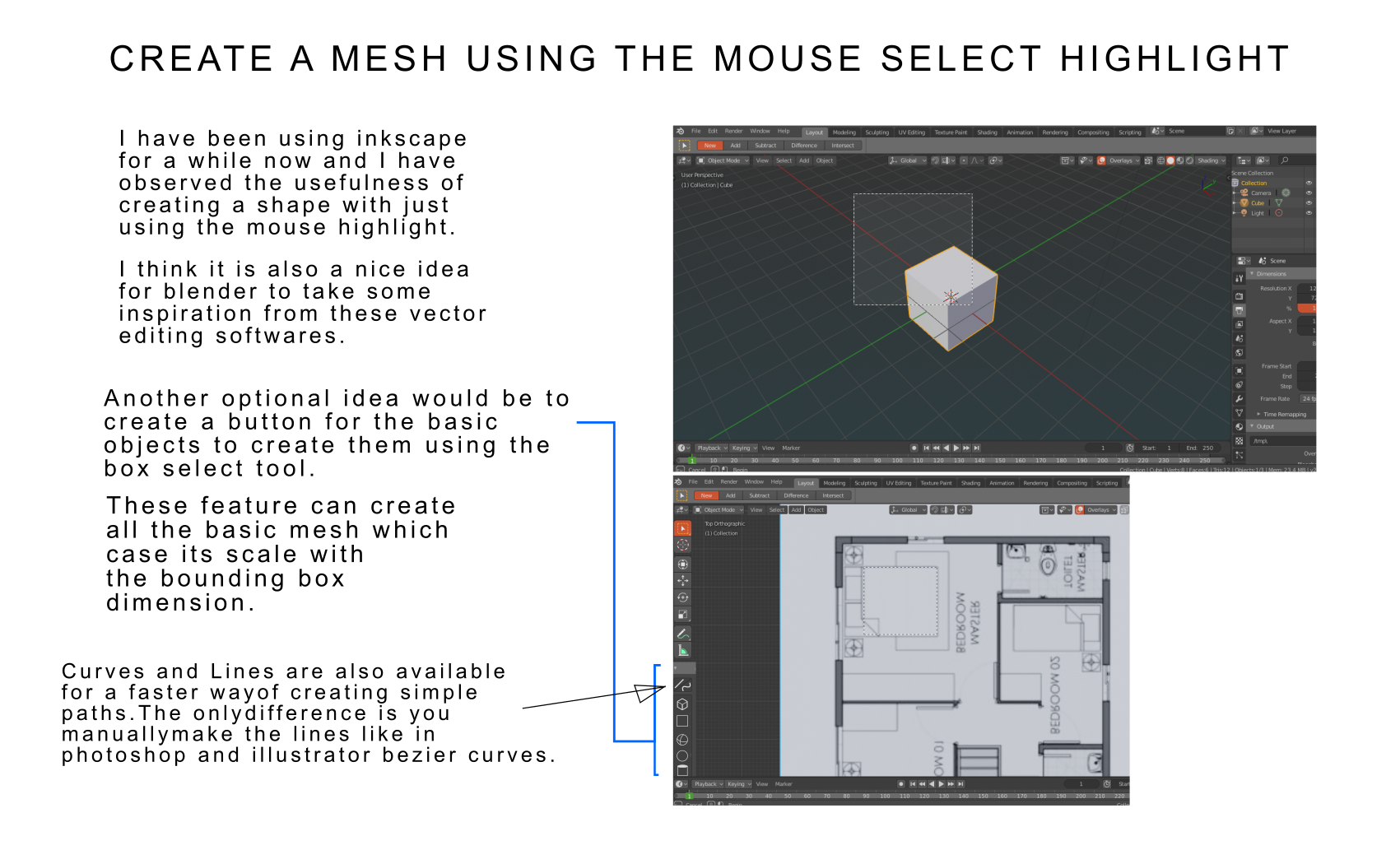Hide the Cube object via its eye icon

pyautogui.click(x=1309, y=202)
